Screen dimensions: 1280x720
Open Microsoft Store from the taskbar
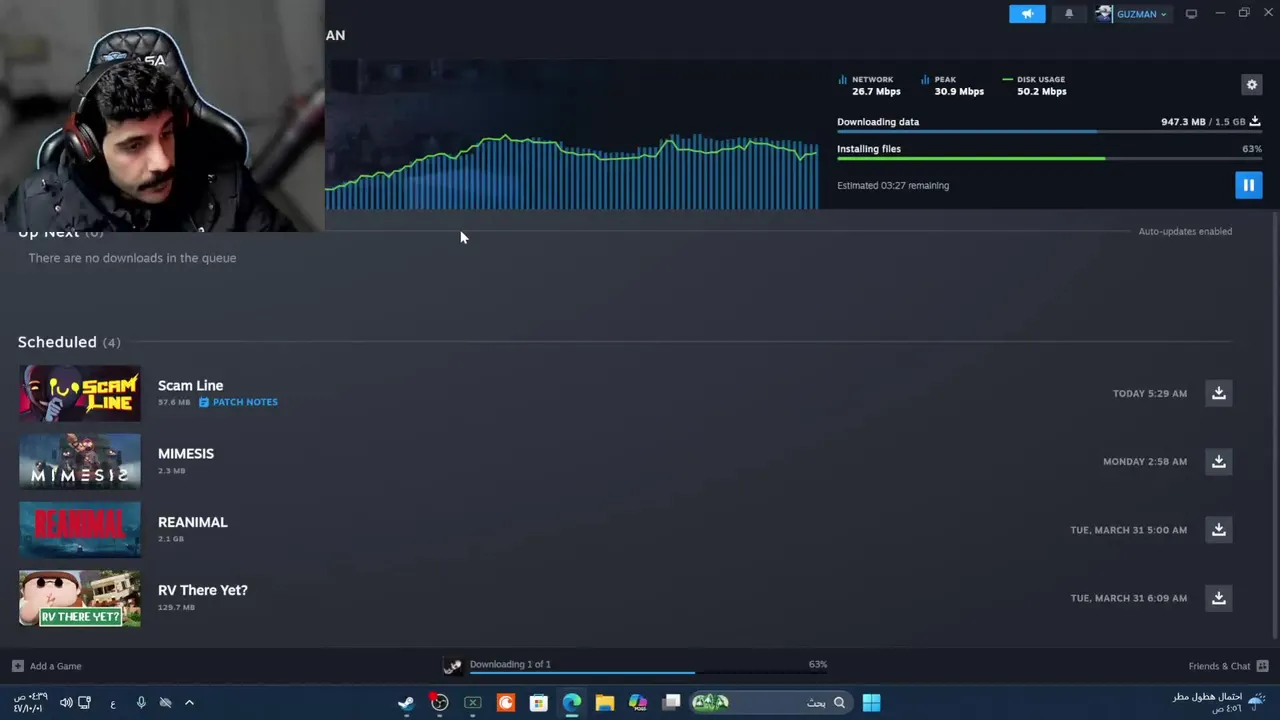pos(538,703)
